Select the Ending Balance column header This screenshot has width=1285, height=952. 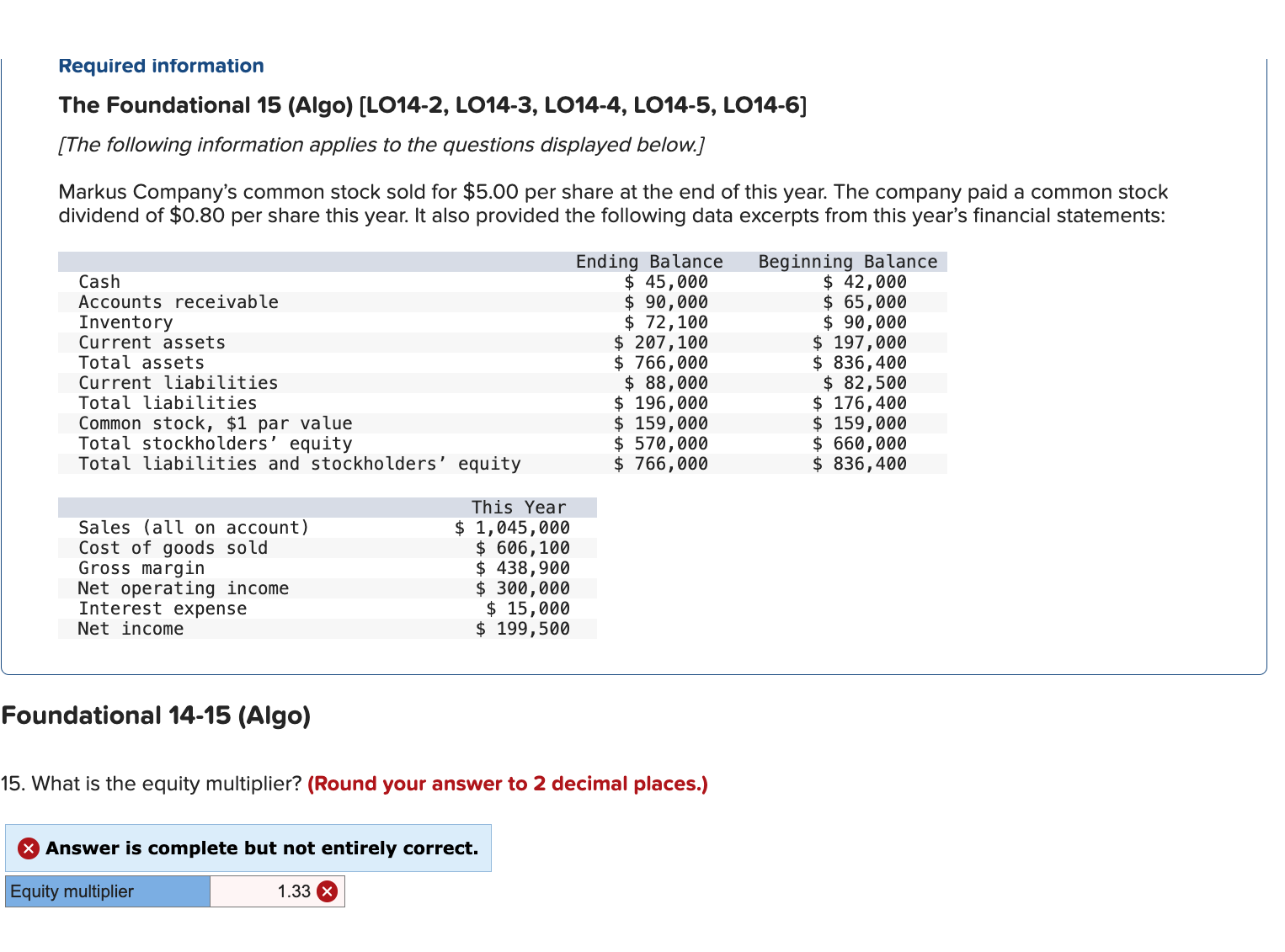tap(649, 261)
